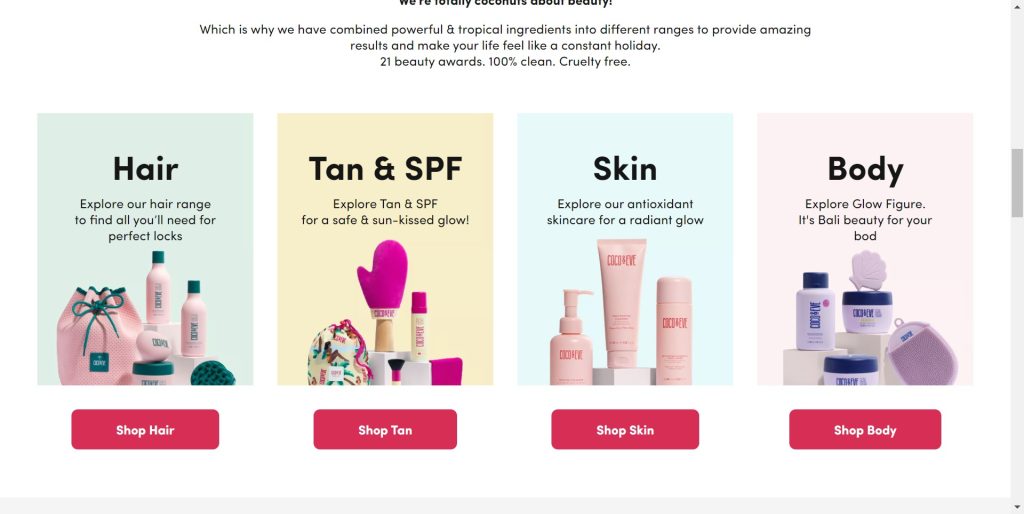Select the Skin category heading
The image size is (1024, 514).
coord(625,169)
